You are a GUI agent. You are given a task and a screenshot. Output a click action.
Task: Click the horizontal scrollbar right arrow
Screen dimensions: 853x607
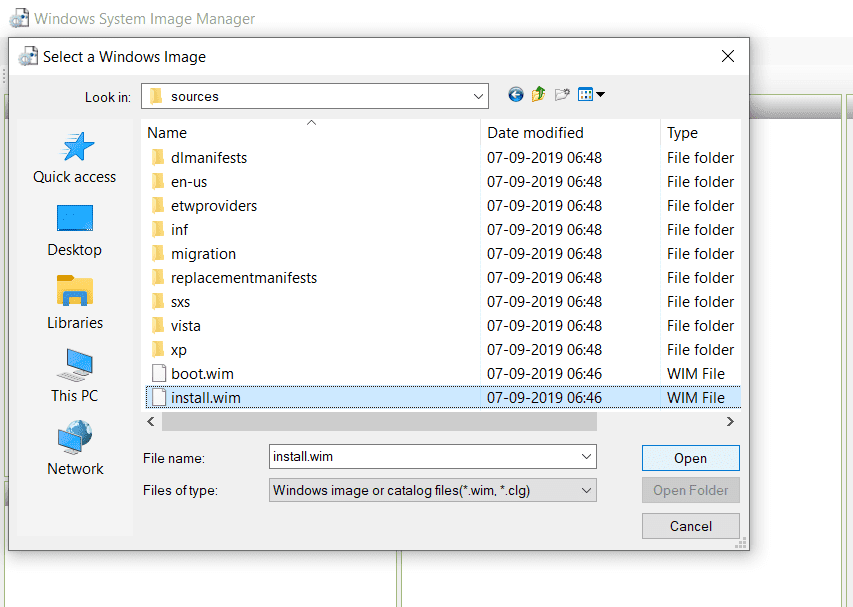pyautogui.click(x=731, y=422)
